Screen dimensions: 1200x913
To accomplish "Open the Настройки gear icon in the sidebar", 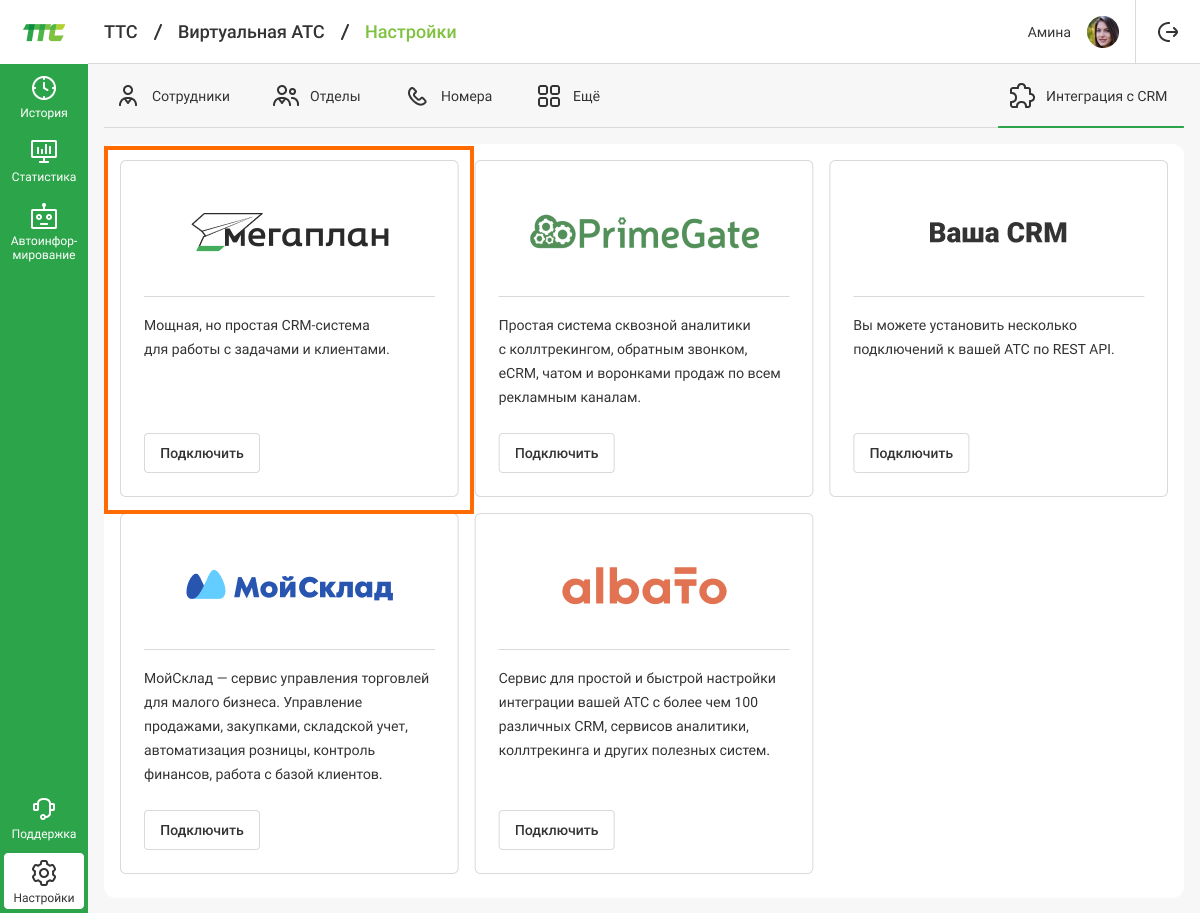I will tap(44, 872).
